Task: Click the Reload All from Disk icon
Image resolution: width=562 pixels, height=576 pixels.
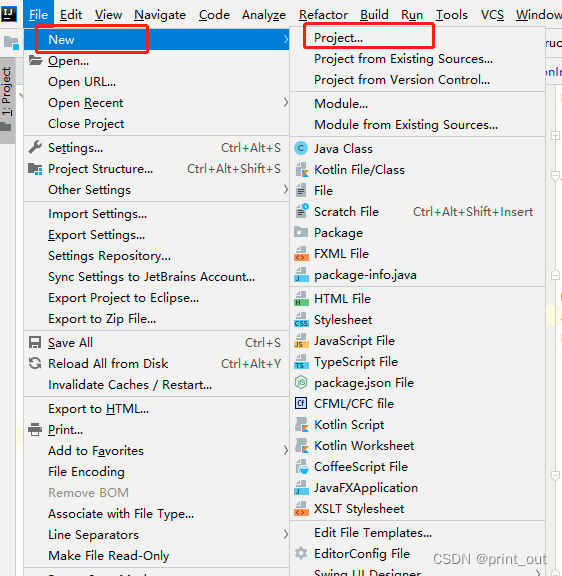Action: (35, 363)
